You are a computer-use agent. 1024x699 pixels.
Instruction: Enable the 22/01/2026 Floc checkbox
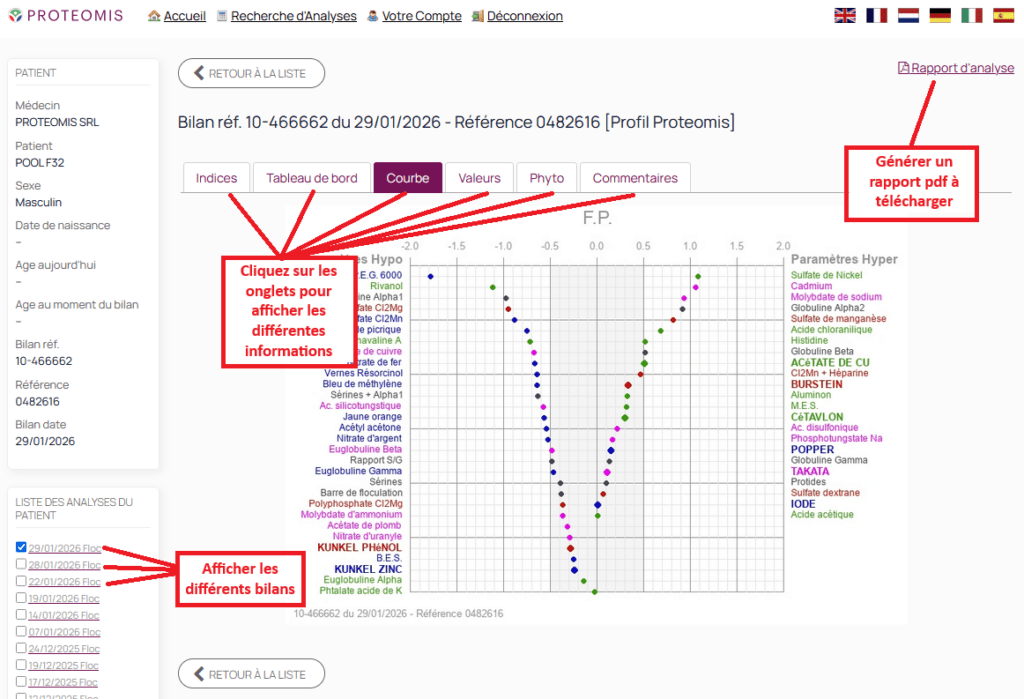coord(22,581)
